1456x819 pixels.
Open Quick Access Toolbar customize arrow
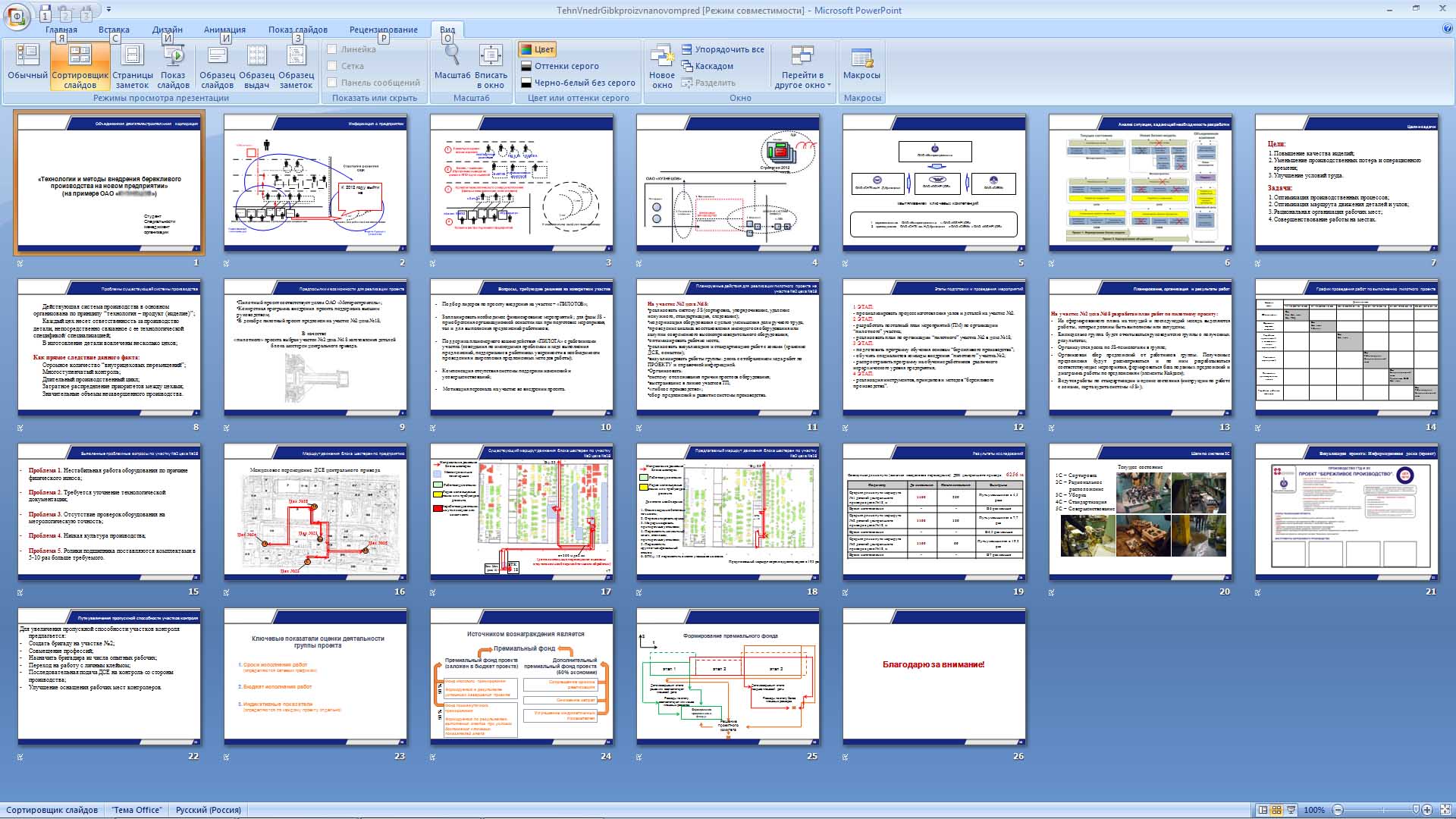pyautogui.click(x=108, y=10)
